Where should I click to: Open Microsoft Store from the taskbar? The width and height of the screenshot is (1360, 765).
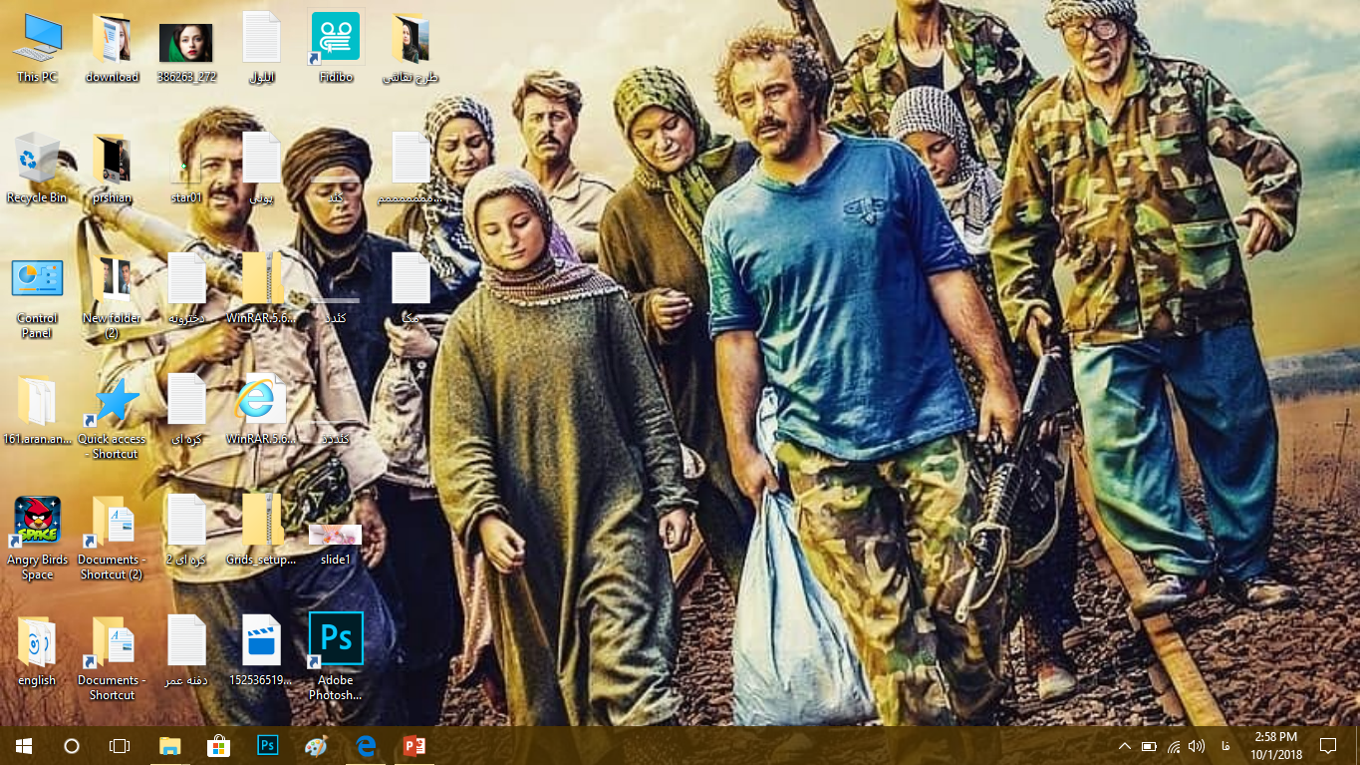tap(219, 746)
